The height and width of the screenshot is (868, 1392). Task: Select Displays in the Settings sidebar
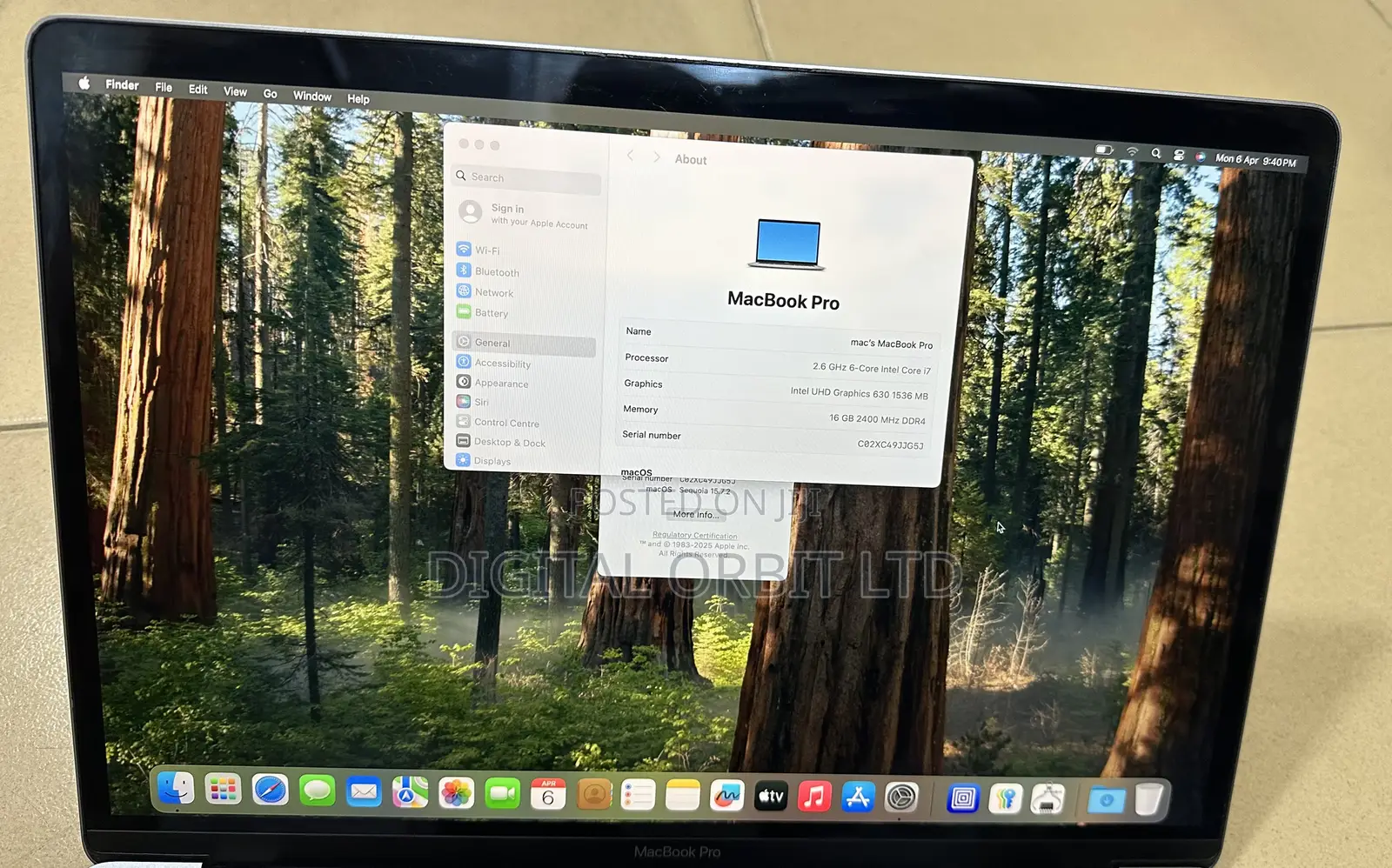[x=484, y=461]
